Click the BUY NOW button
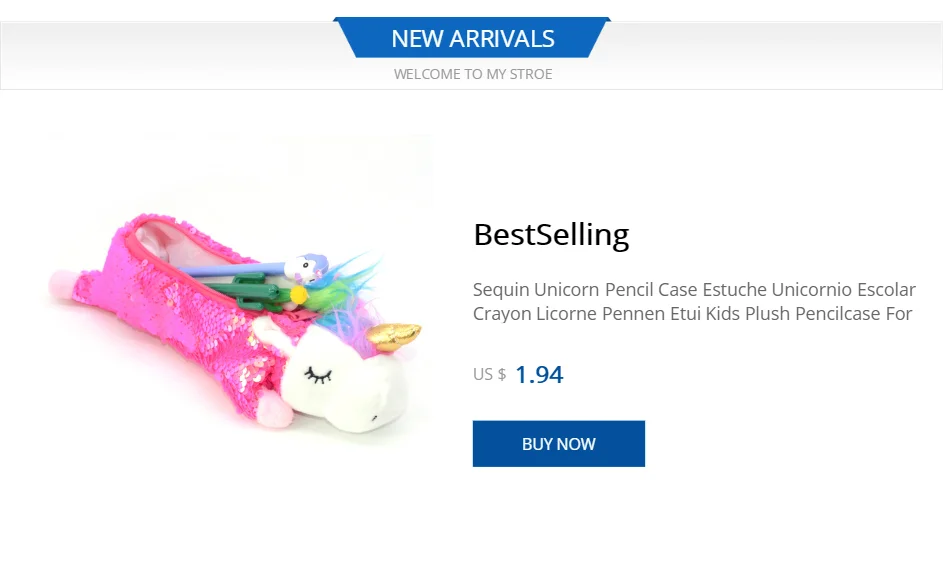The height and width of the screenshot is (574, 943). [558, 443]
